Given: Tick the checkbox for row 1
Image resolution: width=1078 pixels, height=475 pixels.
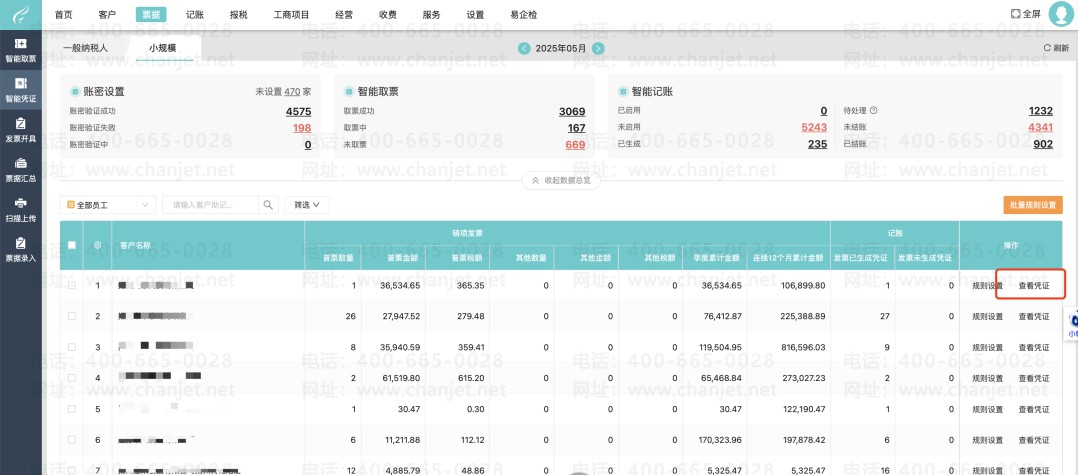Looking at the screenshot, I should (x=72, y=285).
